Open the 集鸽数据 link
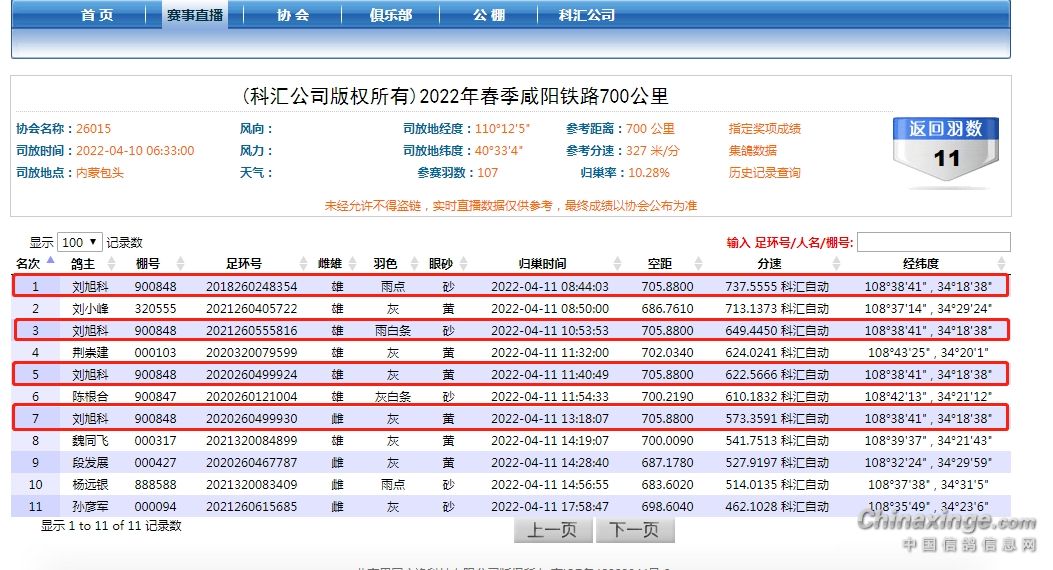1053x570 pixels. tap(752, 151)
